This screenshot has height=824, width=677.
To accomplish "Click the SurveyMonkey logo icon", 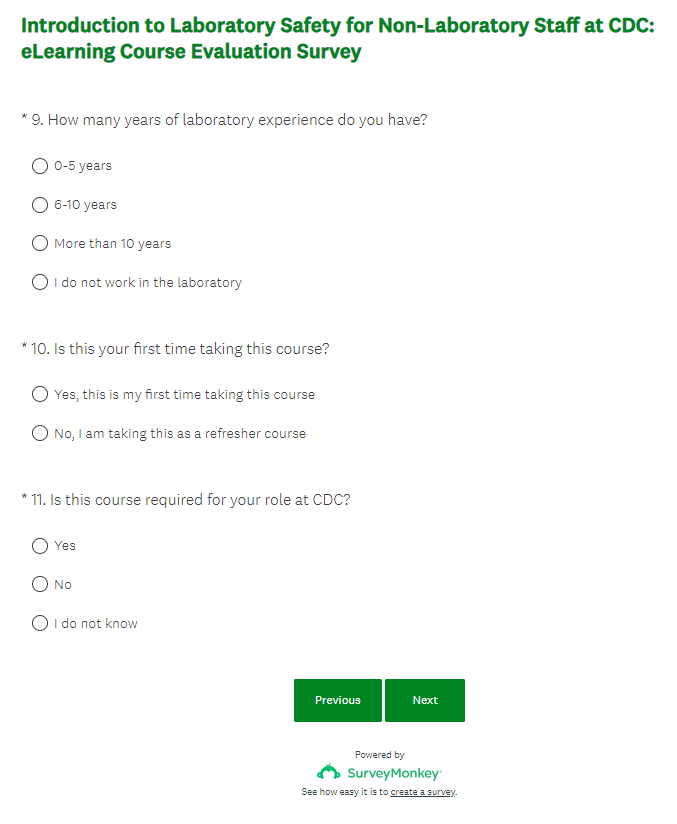I will 328,773.
